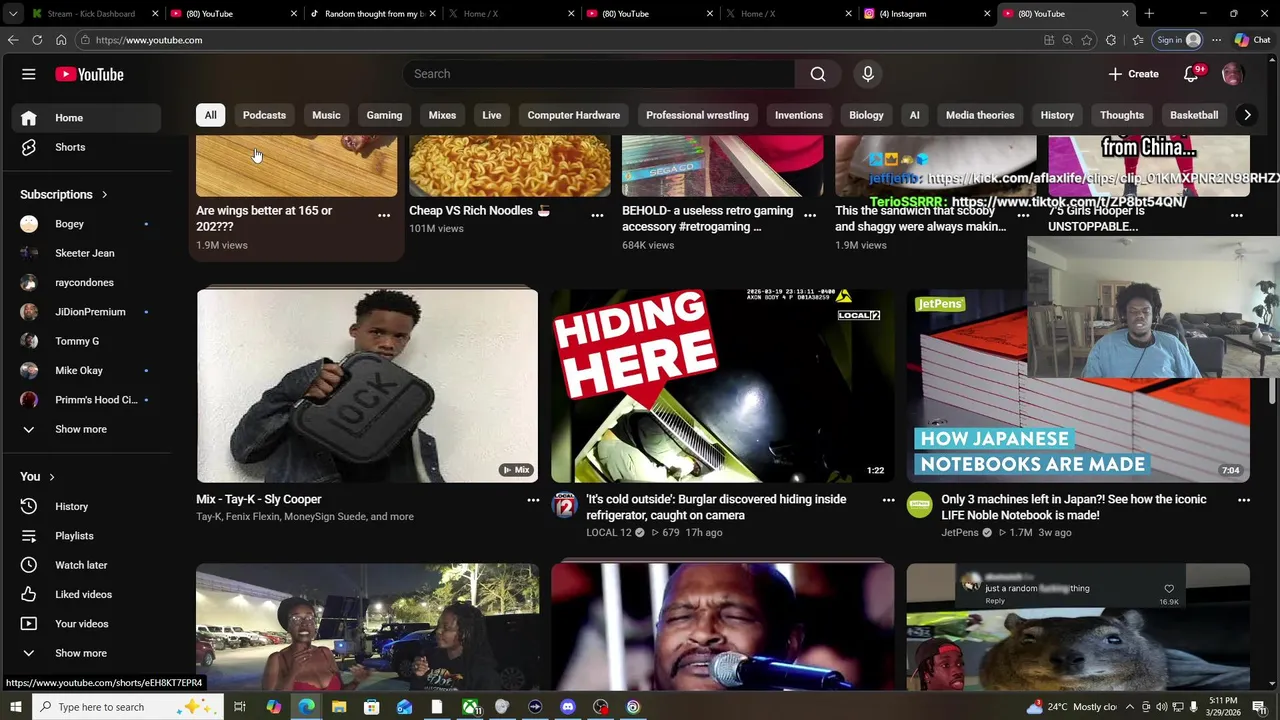Show more under You section
This screenshot has width=1280, height=720.
pos(86,653)
